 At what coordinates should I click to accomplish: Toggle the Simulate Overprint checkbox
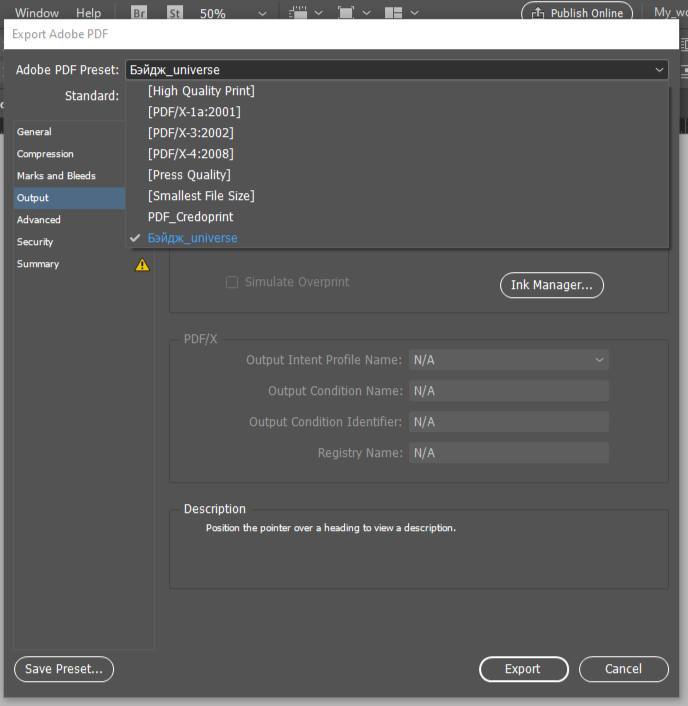pos(232,283)
